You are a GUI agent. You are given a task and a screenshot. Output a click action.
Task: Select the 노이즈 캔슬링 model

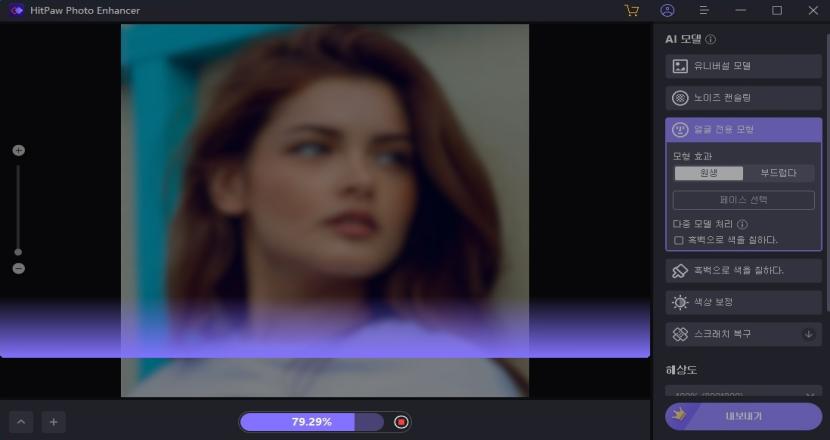pyautogui.click(x=743, y=98)
